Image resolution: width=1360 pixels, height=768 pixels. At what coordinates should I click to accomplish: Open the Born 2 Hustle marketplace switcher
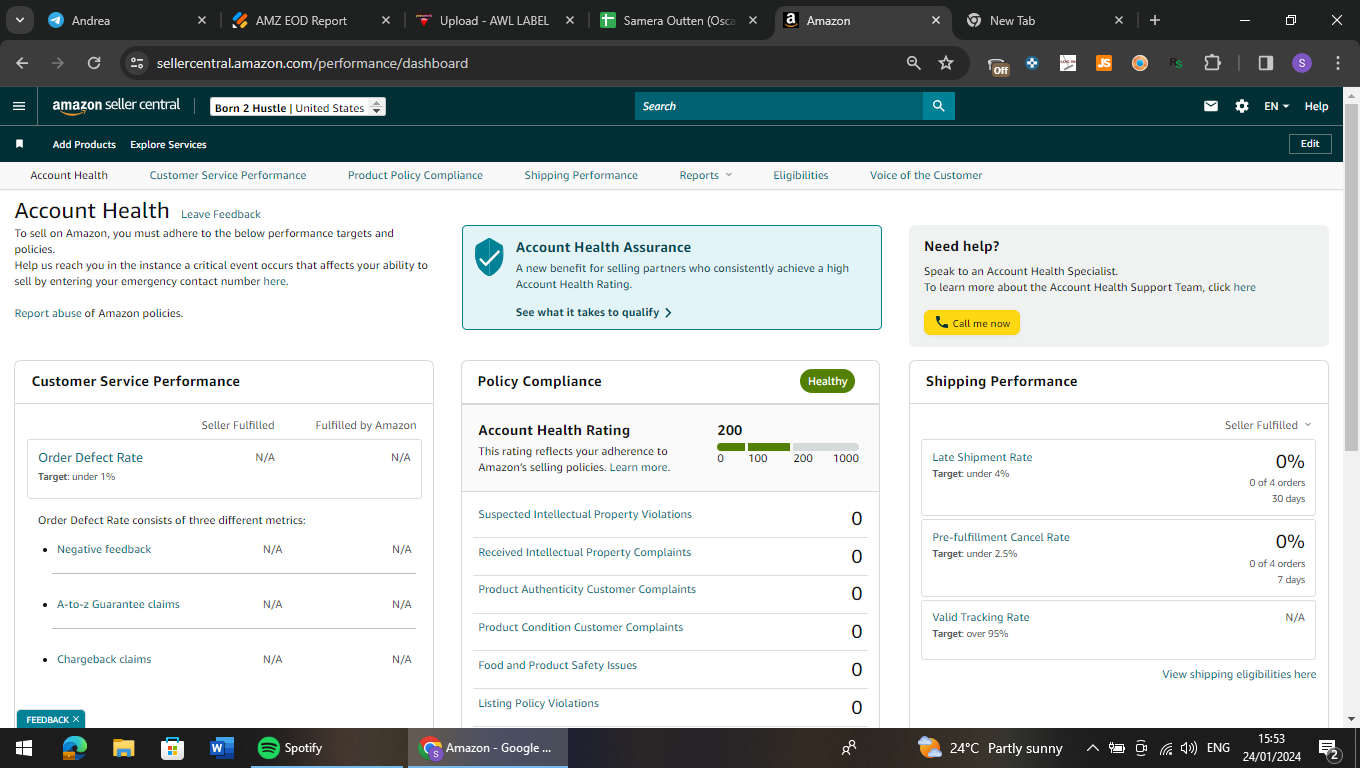click(298, 107)
